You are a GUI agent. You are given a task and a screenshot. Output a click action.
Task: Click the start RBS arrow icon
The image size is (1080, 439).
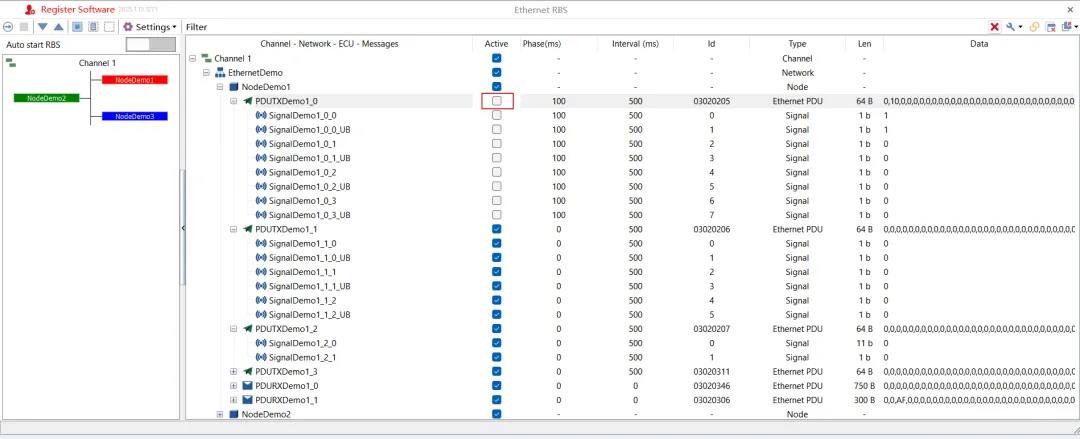point(8,27)
